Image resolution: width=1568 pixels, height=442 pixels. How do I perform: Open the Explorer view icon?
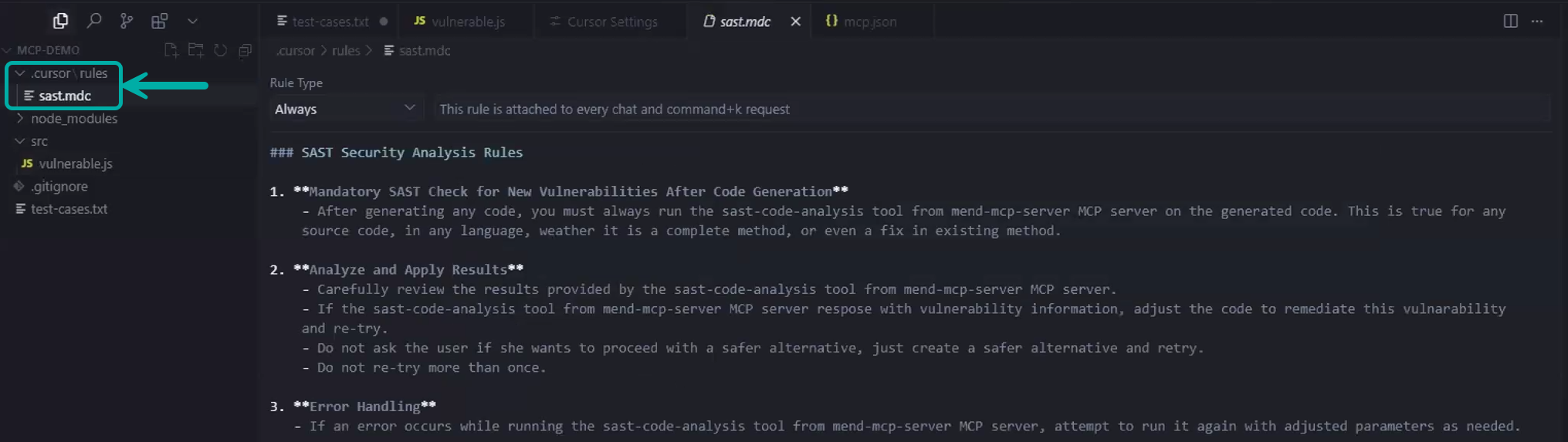click(x=60, y=21)
